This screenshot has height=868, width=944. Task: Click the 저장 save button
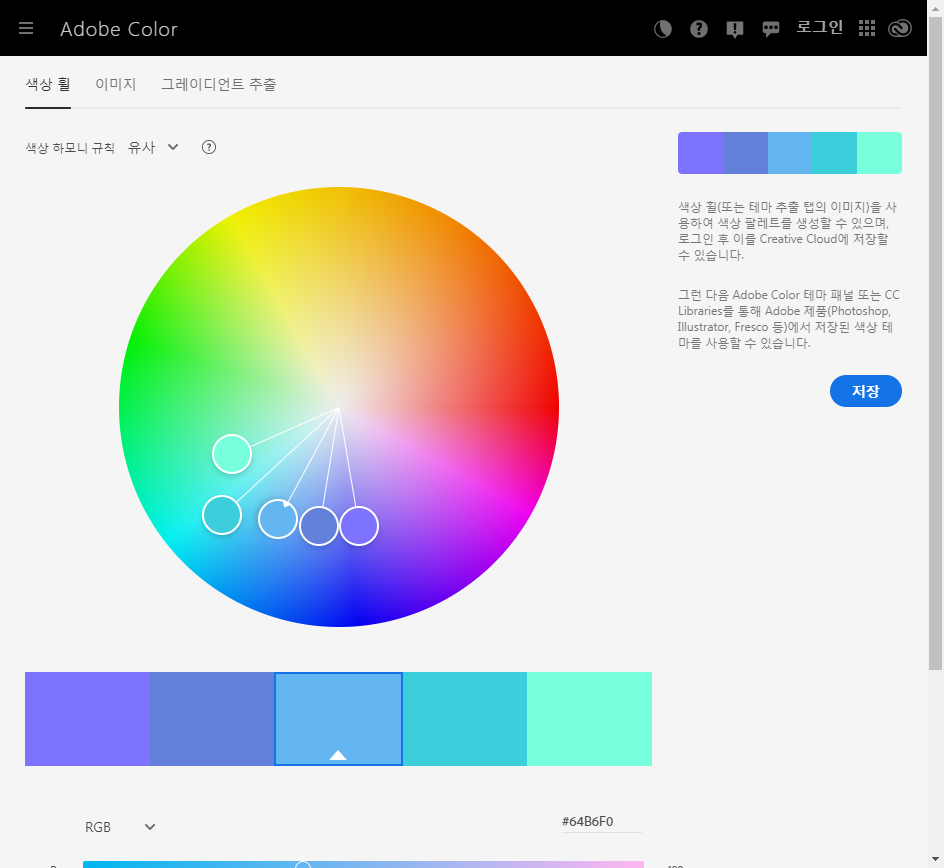click(866, 391)
